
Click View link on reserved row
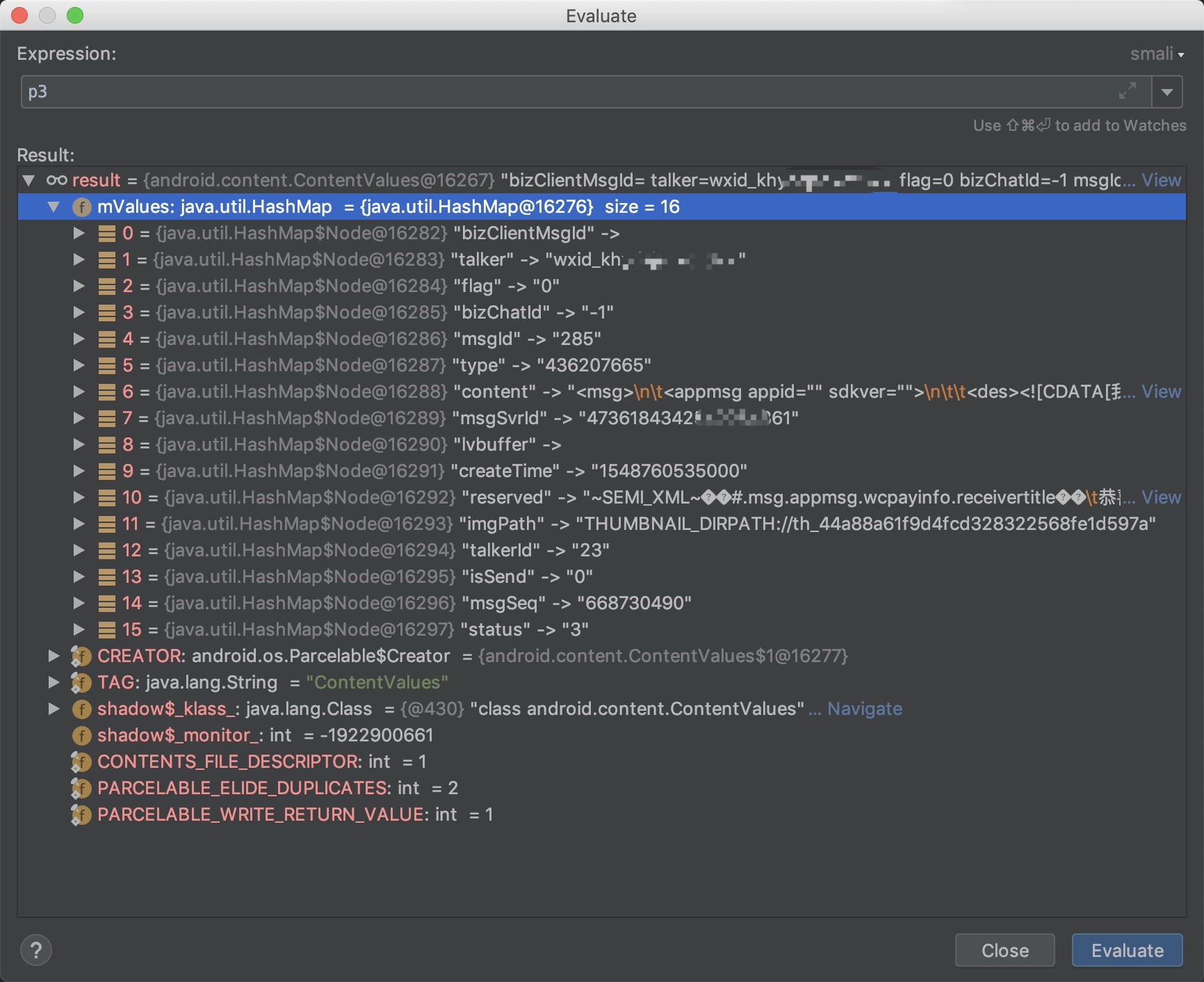click(x=1161, y=497)
